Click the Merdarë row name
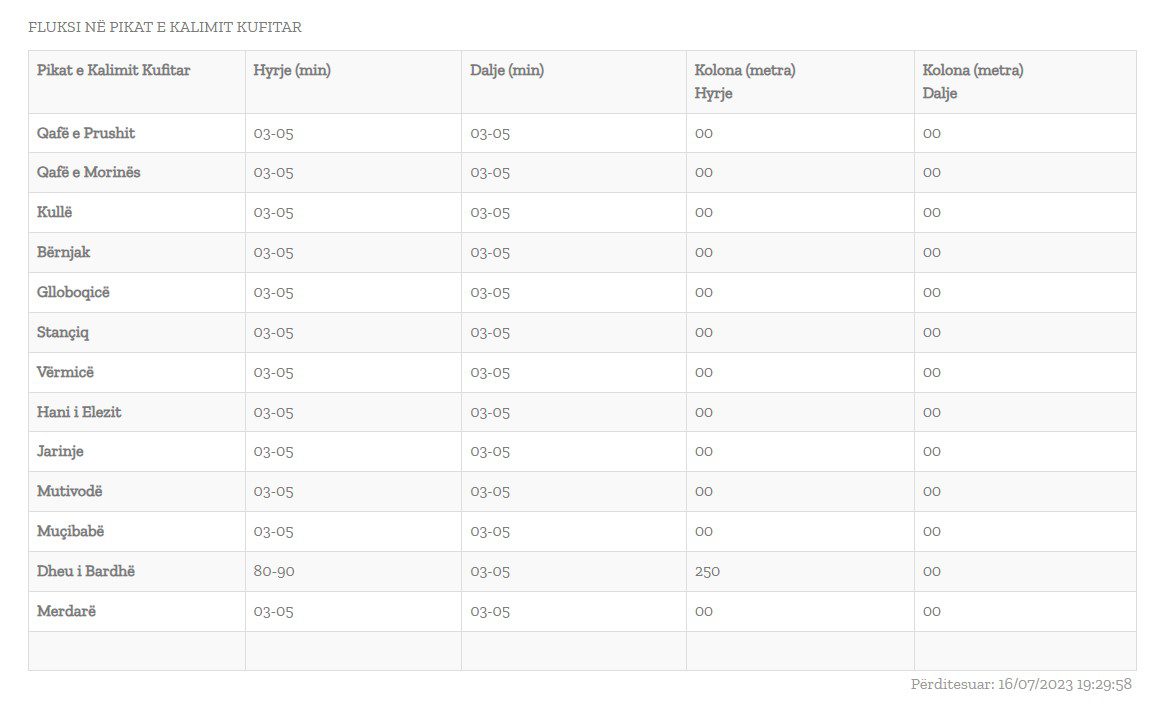The image size is (1161, 721). coord(66,611)
